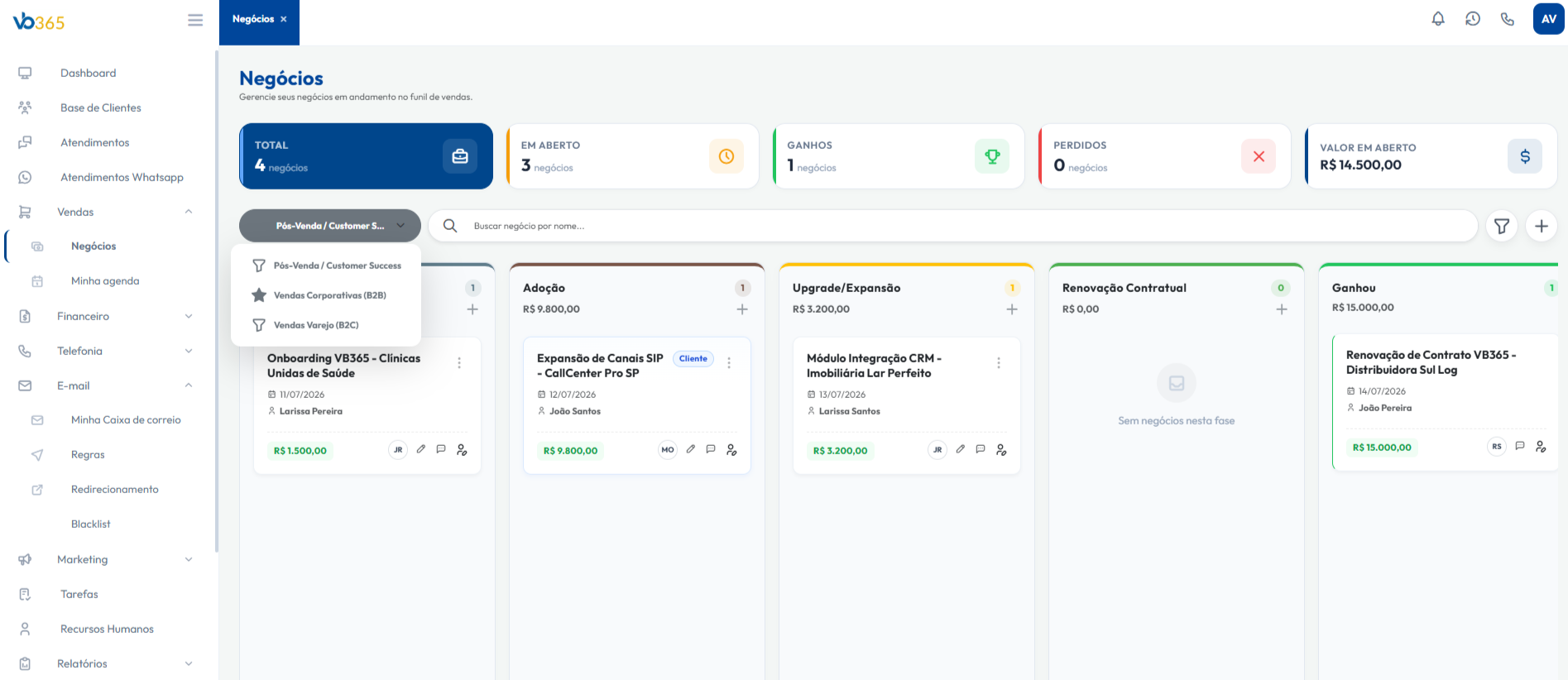Open Blacklist page
Image resolution: width=1568 pixels, height=680 pixels.
91,524
